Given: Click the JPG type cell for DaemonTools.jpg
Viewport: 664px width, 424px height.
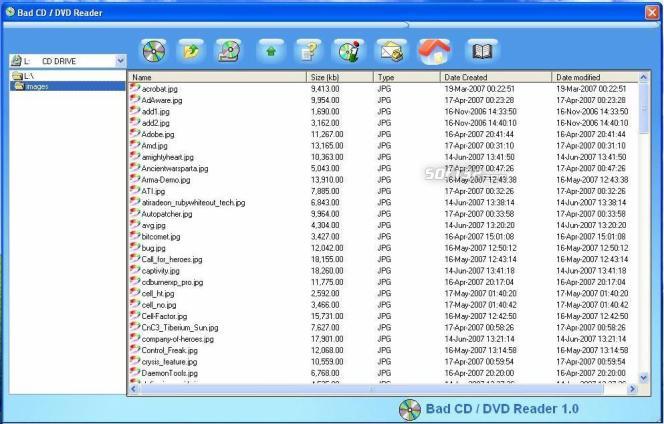Looking at the screenshot, I should coord(384,374).
